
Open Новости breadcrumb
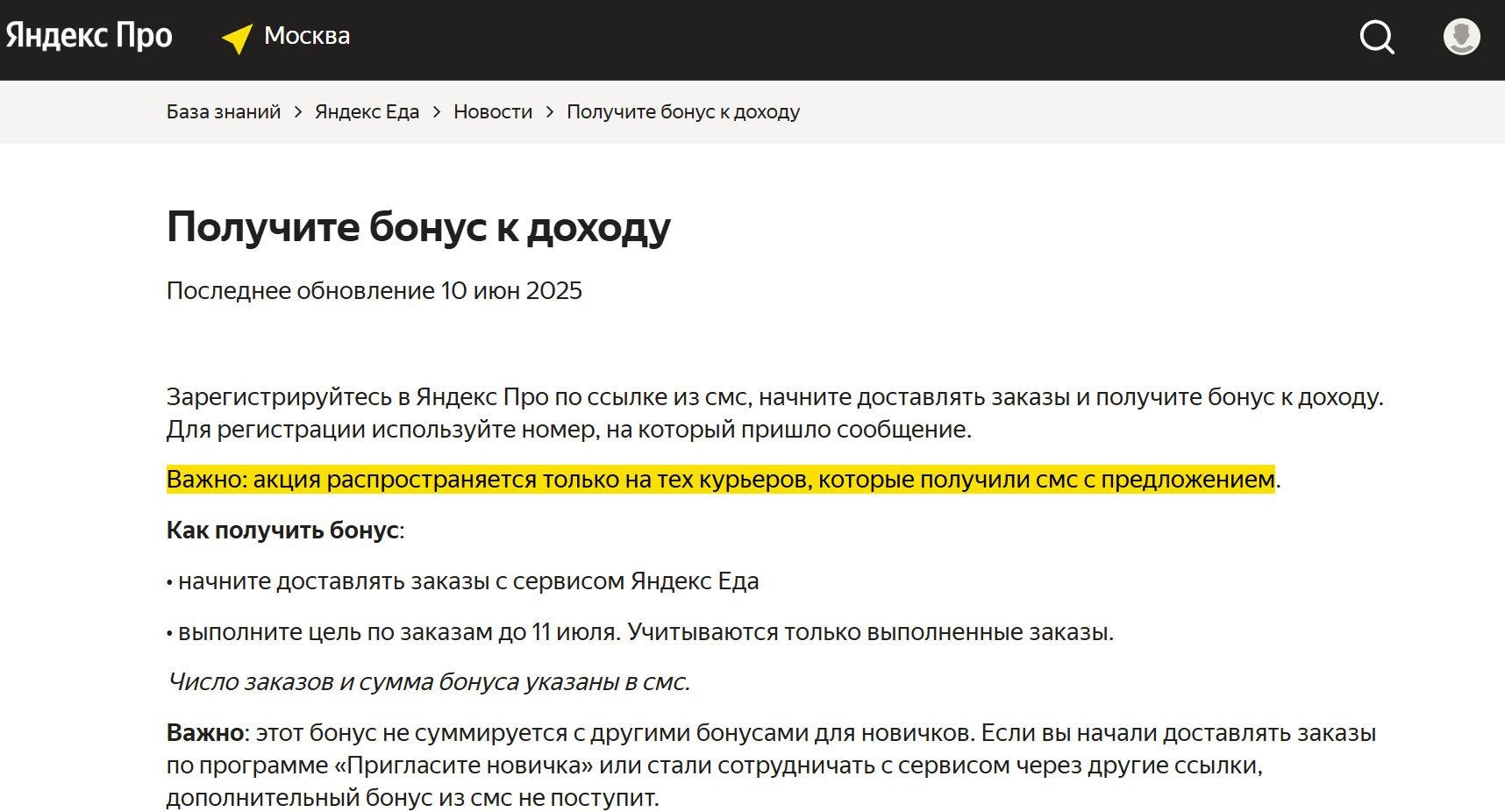coord(493,112)
